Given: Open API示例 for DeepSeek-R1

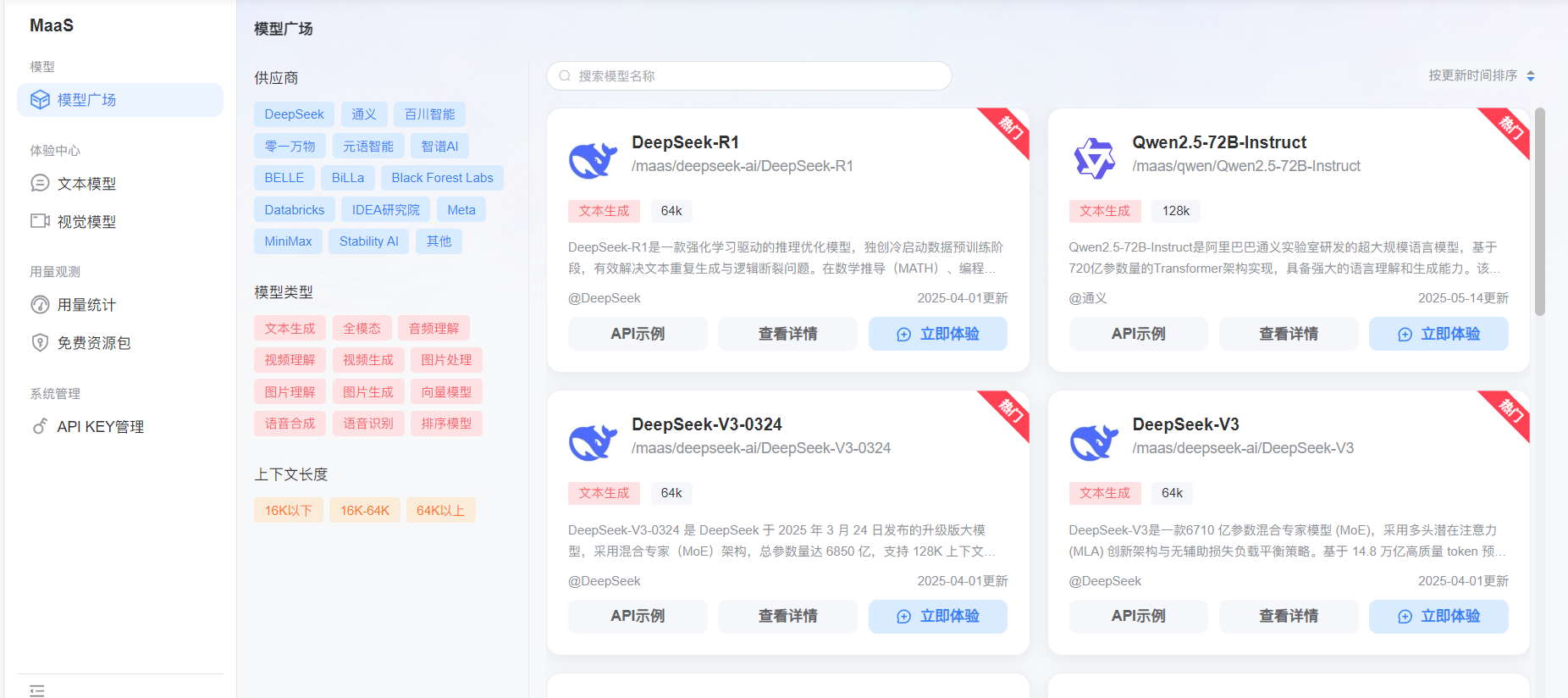Looking at the screenshot, I should tap(638, 334).
